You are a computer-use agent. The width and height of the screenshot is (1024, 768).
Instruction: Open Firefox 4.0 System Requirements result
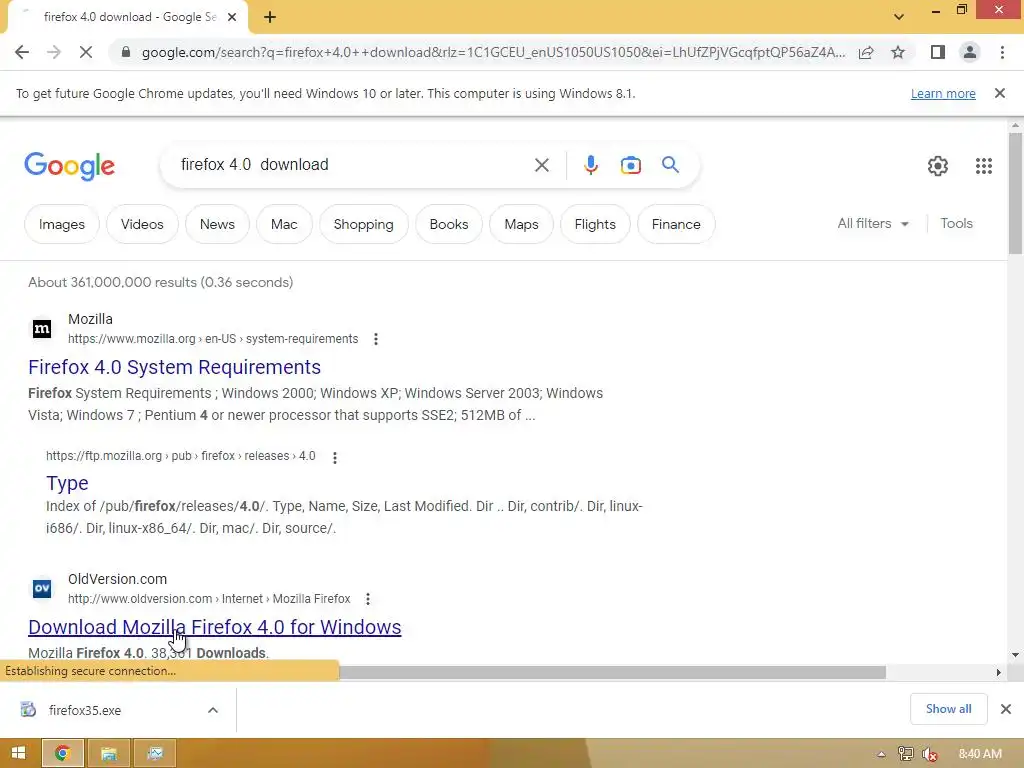pos(174,367)
